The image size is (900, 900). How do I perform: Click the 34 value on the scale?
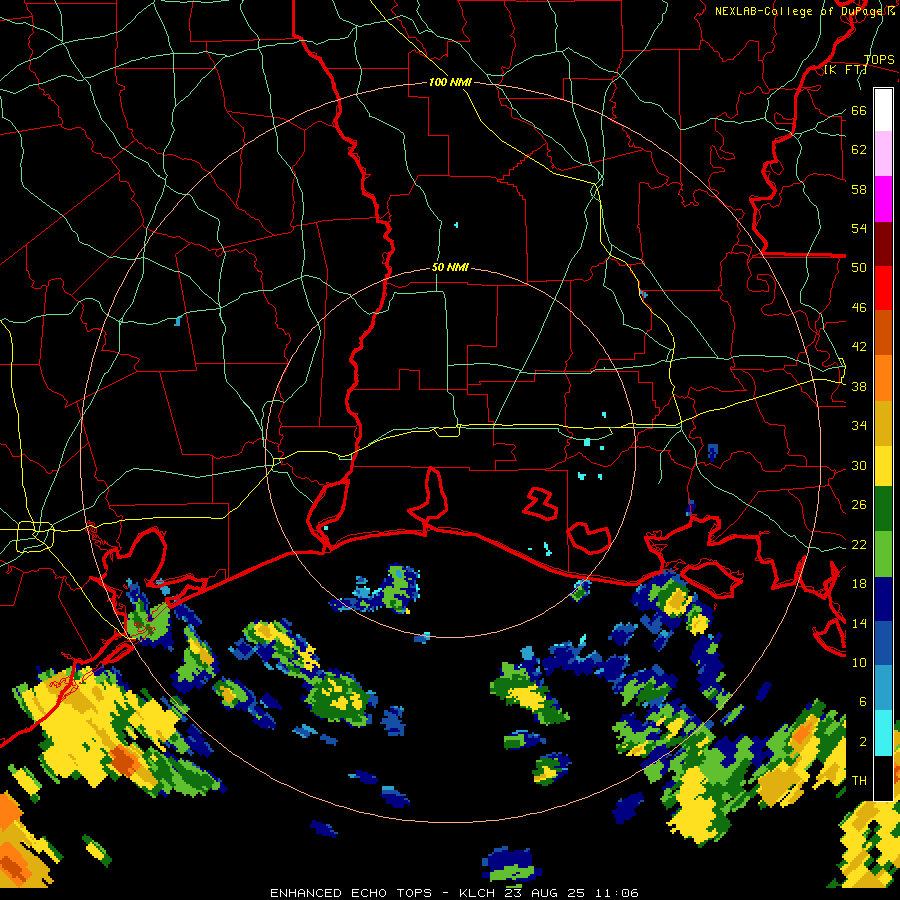(x=859, y=426)
